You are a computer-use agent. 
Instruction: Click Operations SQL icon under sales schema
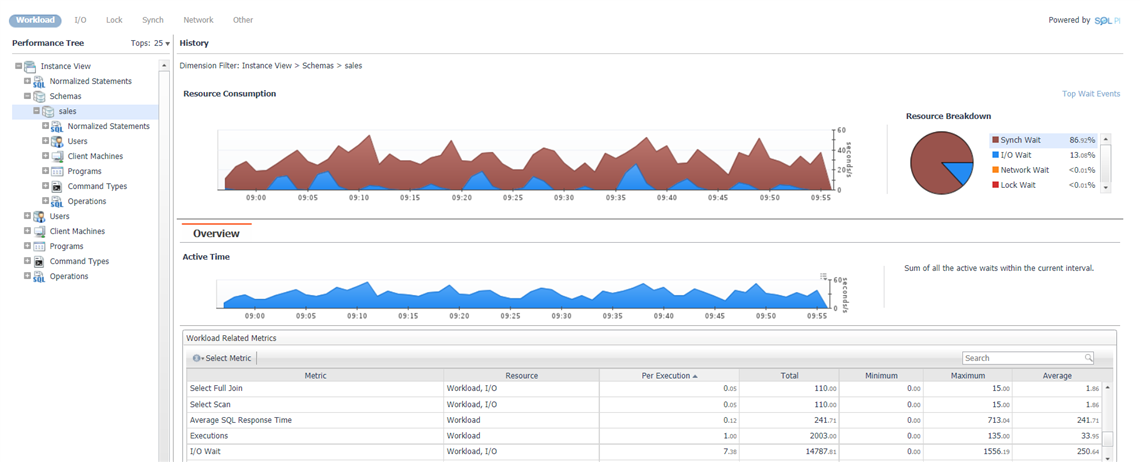click(x=57, y=202)
